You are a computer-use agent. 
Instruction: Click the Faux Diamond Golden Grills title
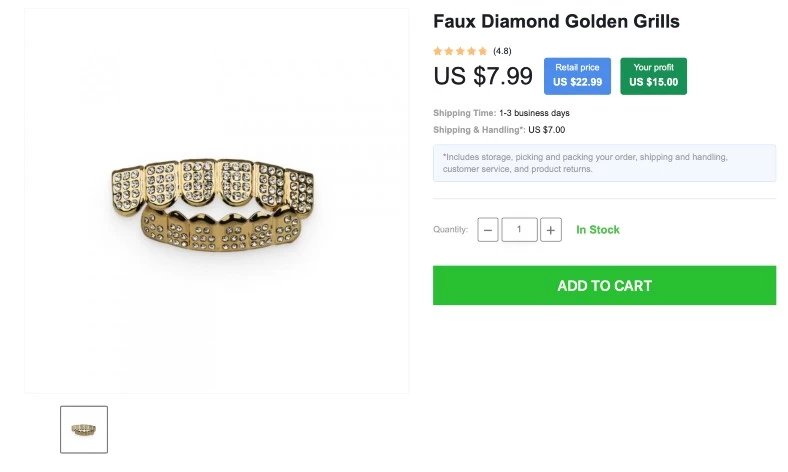coord(556,21)
